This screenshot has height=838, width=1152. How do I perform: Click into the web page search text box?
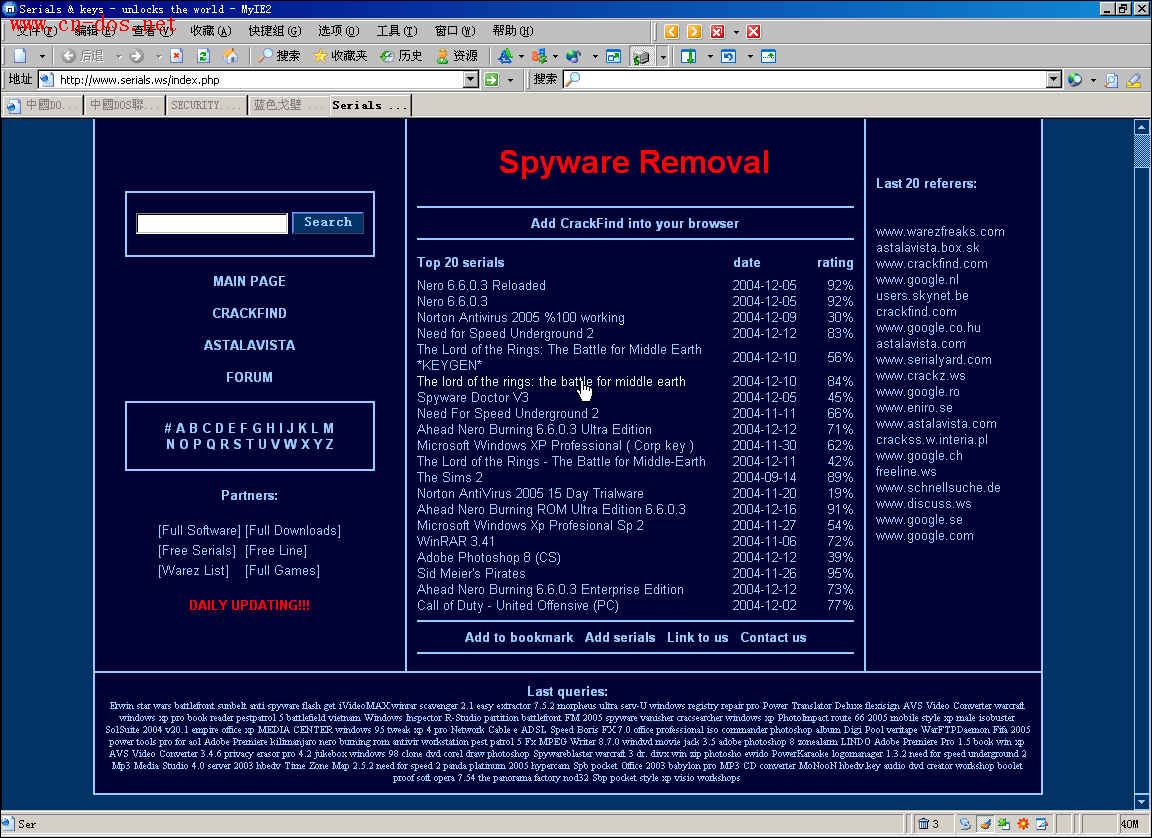212,223
